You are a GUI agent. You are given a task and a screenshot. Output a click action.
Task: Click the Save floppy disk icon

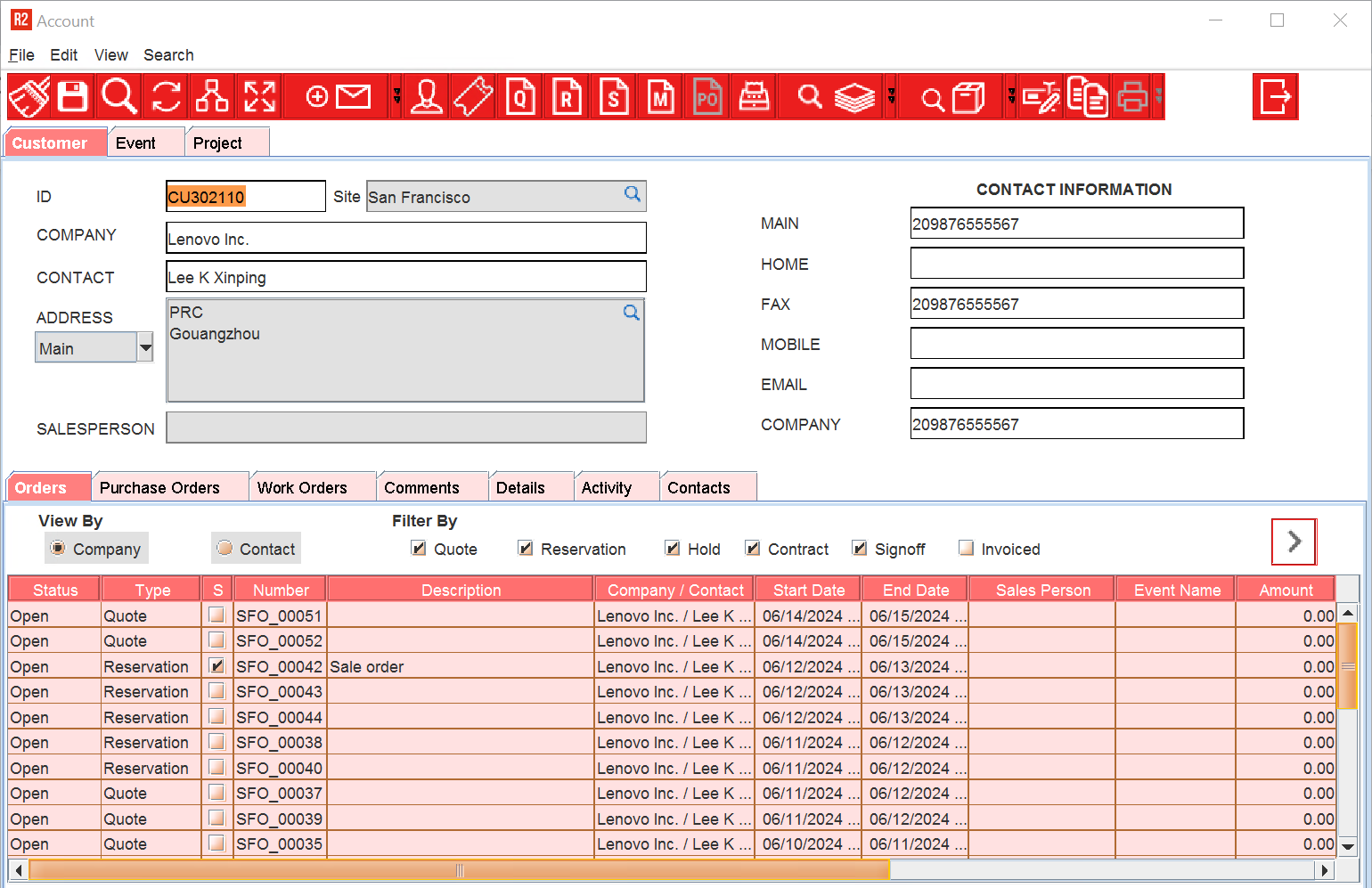(73, 96)
